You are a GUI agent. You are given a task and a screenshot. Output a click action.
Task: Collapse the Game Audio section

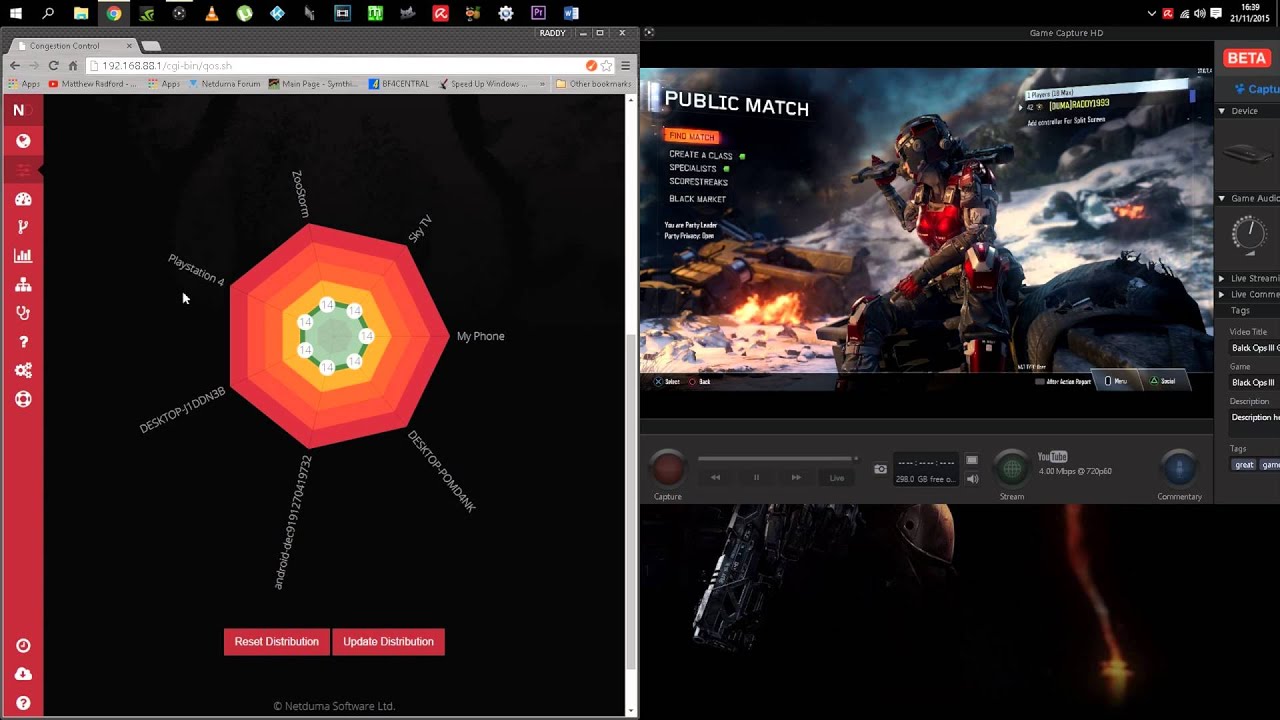tap(1222, 198)
